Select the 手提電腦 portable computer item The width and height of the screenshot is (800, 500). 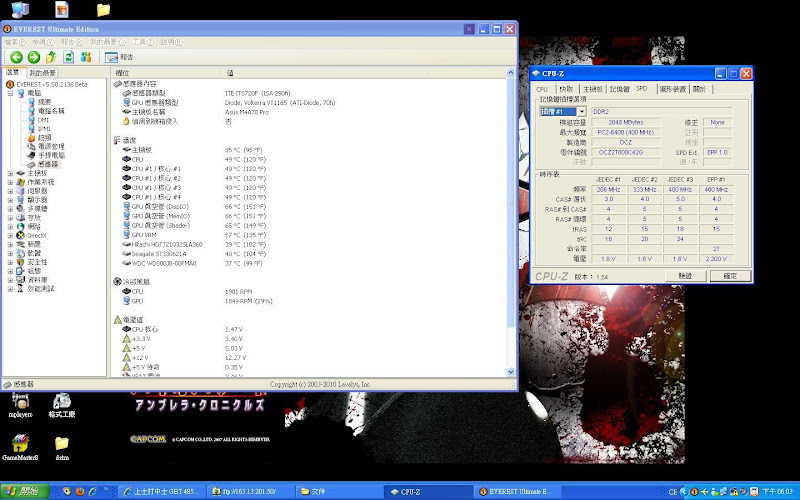pyautogui.click(x=46, y=155)
